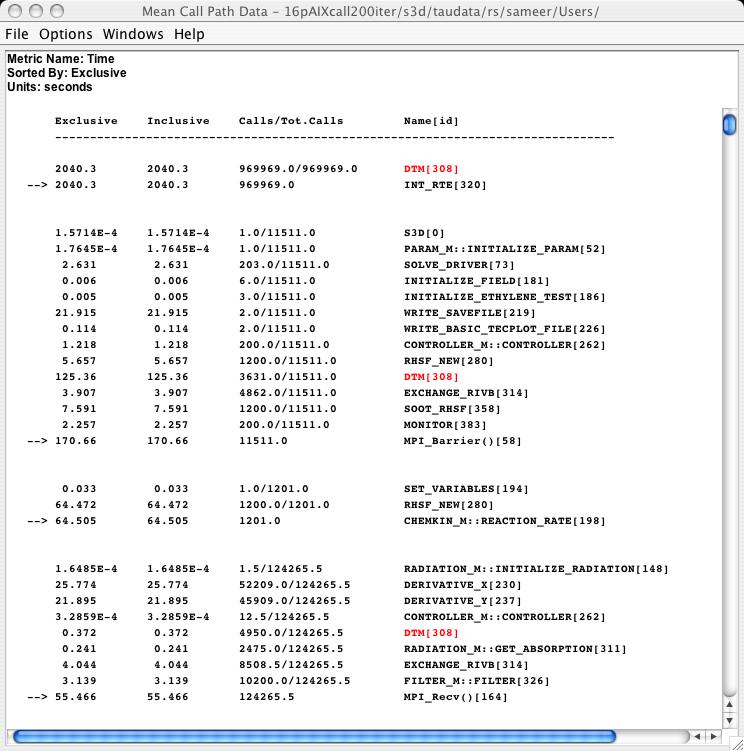
Task: Click the 'Units: seconds' label
Action: 50,87
